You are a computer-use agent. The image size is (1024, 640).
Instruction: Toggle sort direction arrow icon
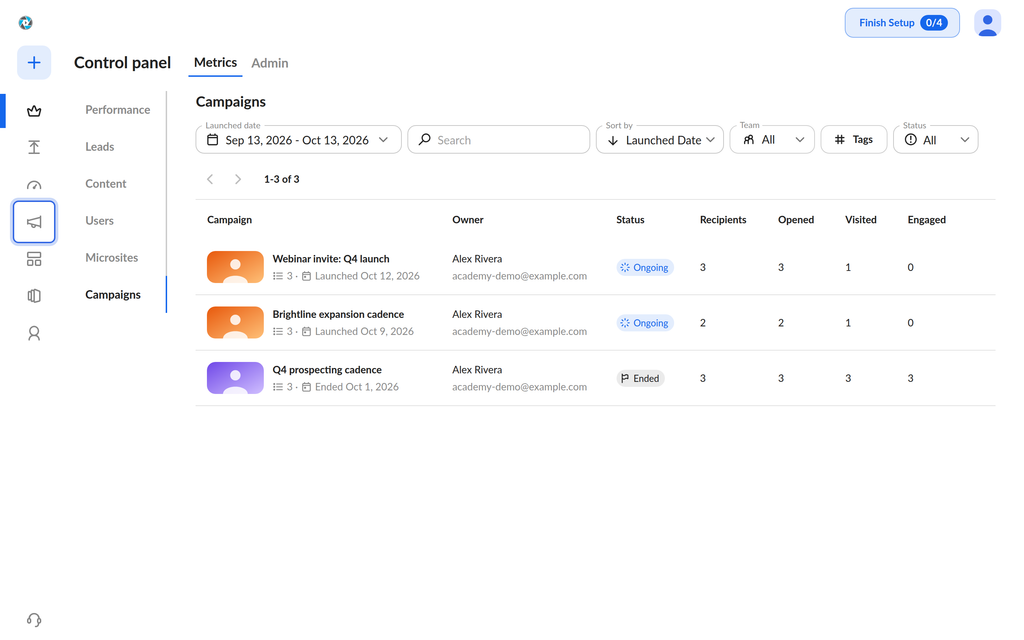(613, 140)
